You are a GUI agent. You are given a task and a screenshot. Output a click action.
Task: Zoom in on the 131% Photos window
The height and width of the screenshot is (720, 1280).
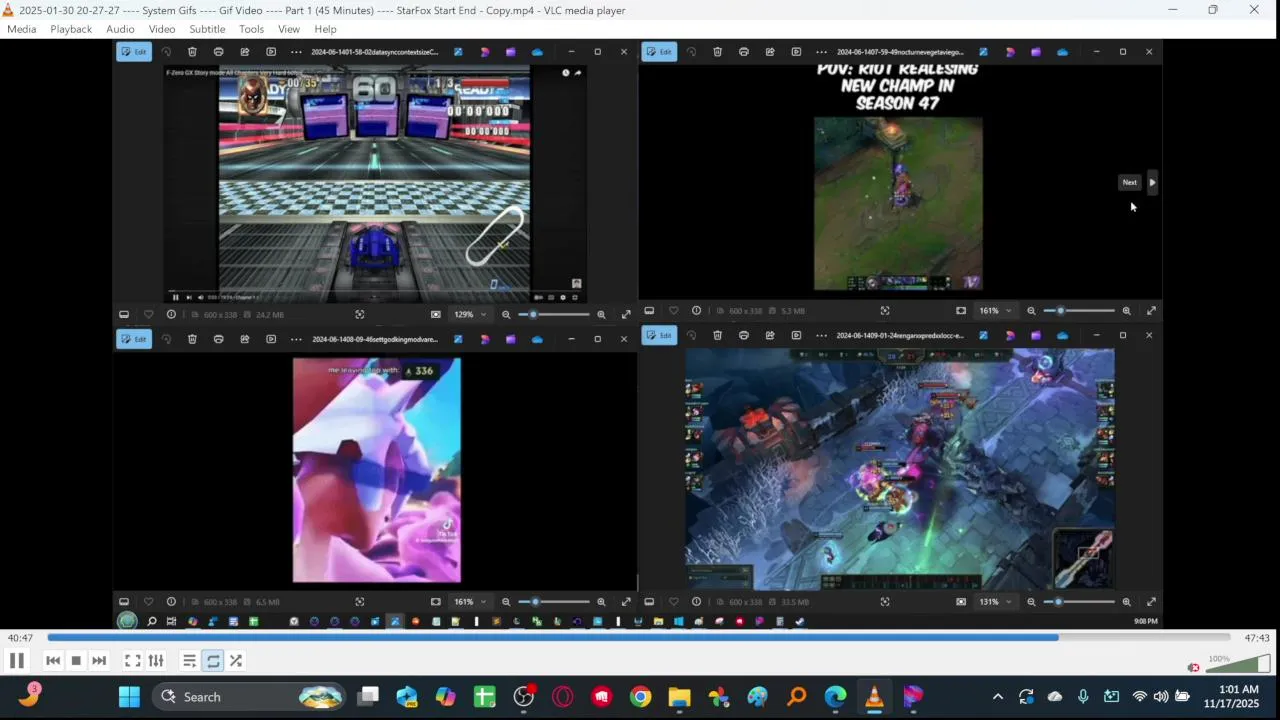1126,602
